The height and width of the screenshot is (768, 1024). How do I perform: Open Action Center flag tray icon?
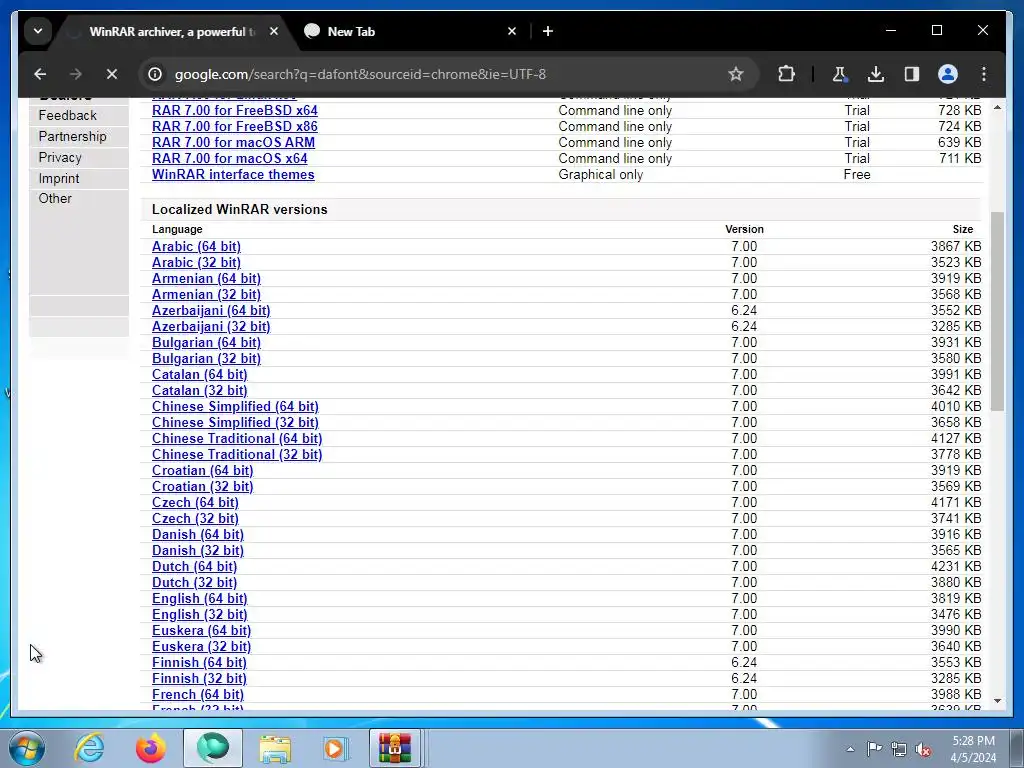(x=874, y=749)
